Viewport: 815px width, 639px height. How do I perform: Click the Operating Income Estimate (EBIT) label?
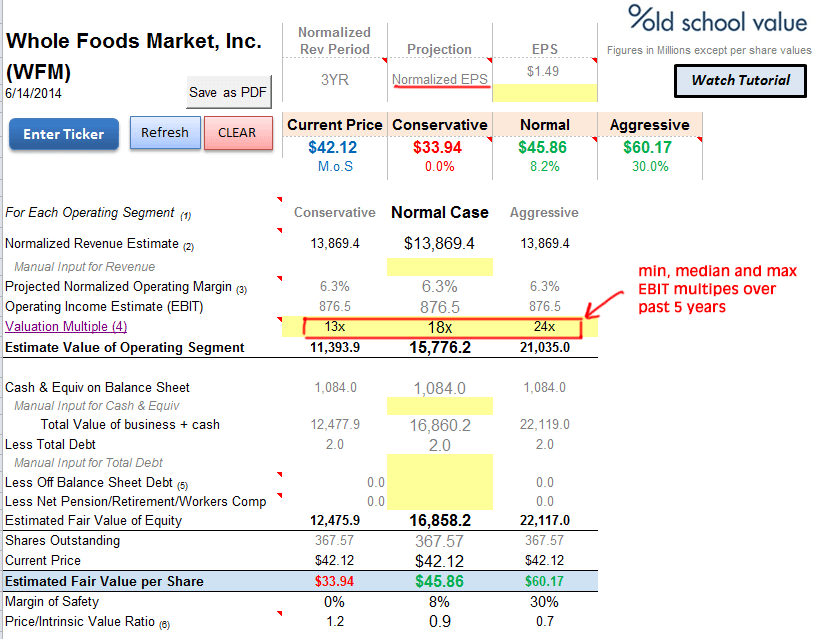(104, 307)
